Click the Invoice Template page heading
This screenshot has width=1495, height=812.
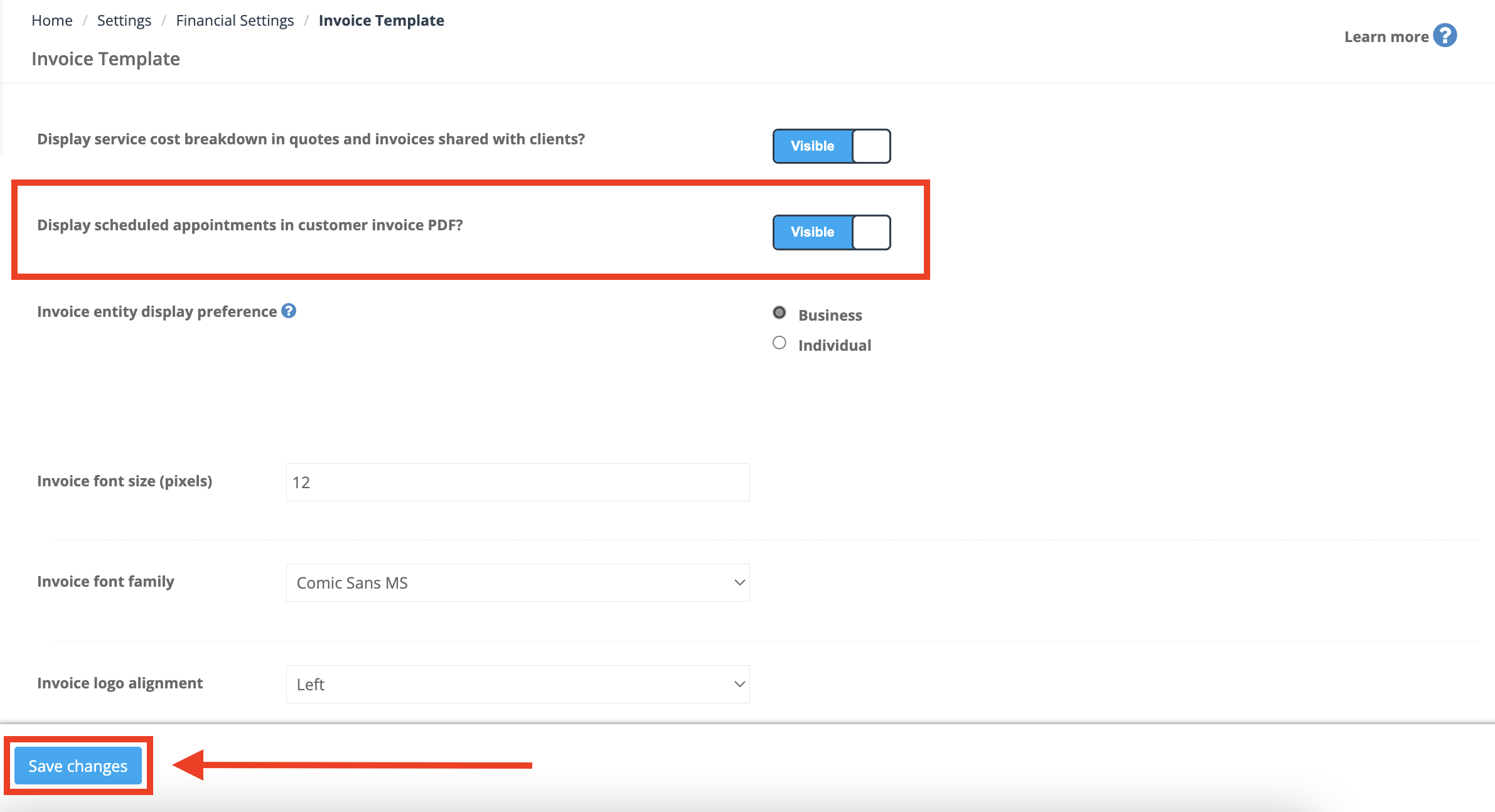[105, 59]
